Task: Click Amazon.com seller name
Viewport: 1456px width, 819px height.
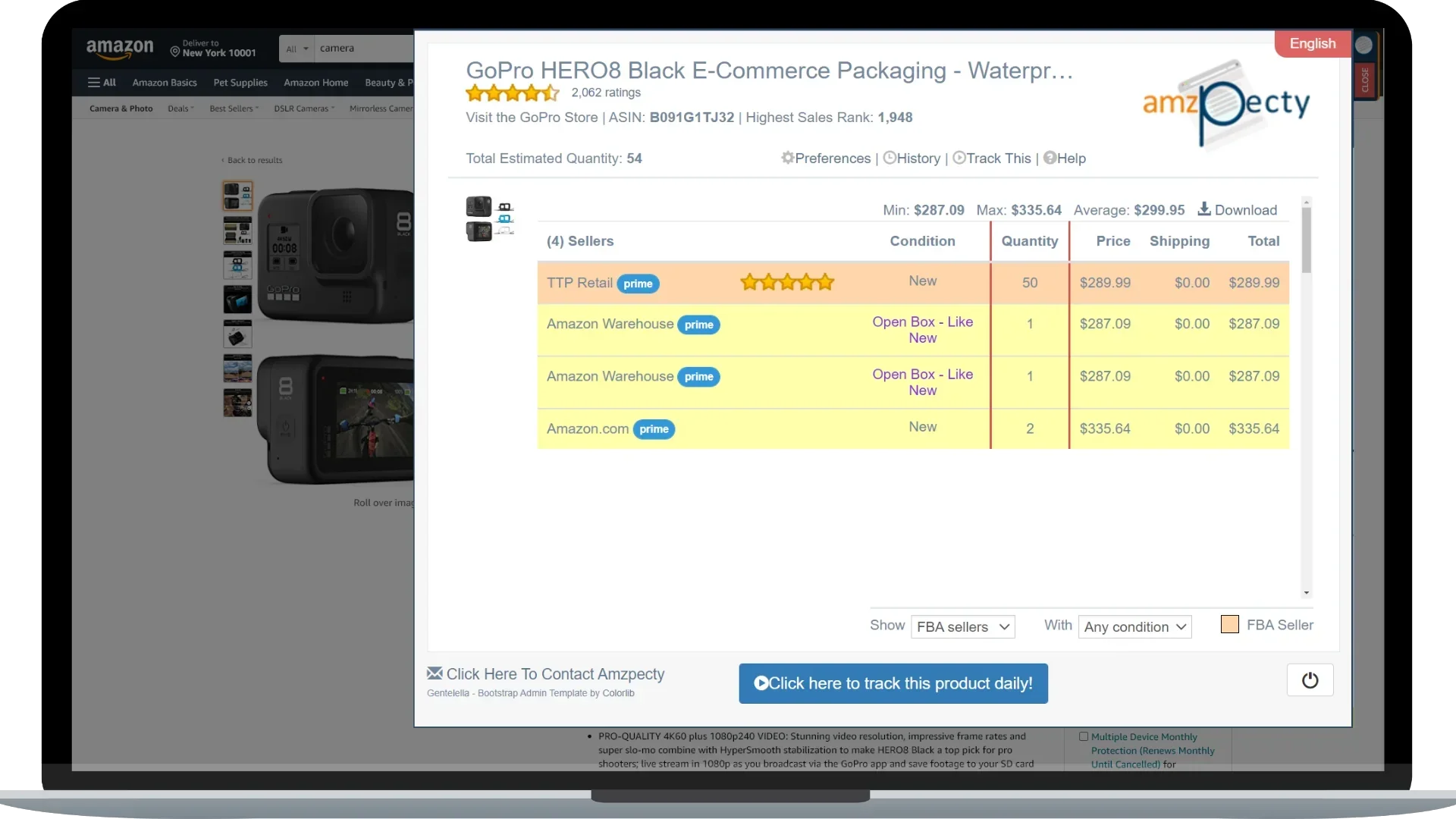Action: [x=588, y=429]
